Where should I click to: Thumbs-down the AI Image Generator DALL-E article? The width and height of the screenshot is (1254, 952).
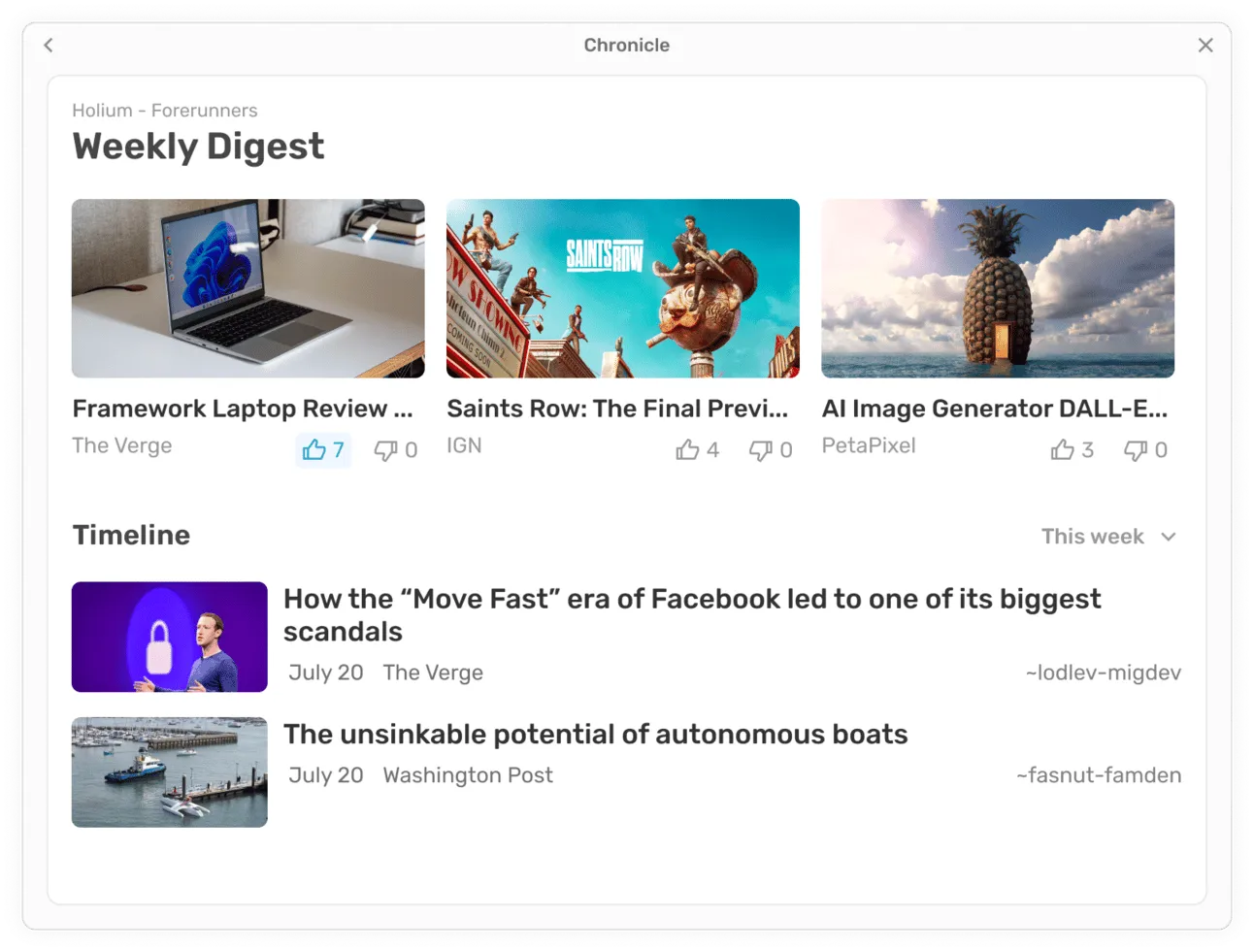(1145, 450)
